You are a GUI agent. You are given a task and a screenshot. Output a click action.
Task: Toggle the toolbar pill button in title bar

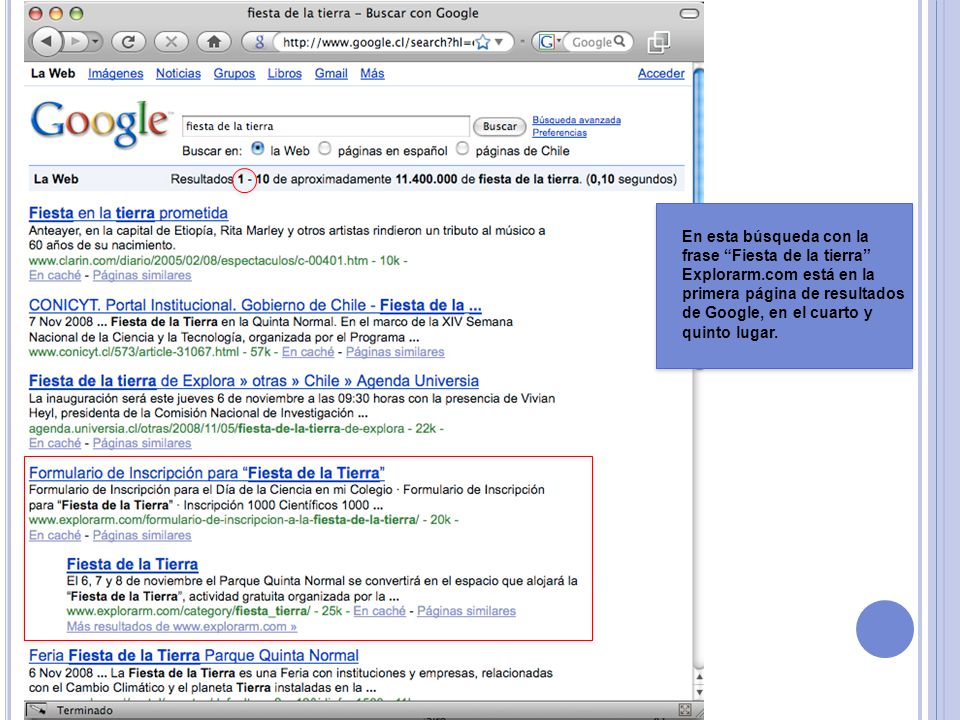[689, 13]
